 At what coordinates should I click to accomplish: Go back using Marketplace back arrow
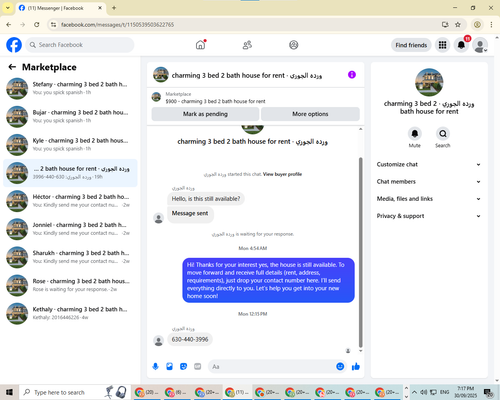point(12,67)
